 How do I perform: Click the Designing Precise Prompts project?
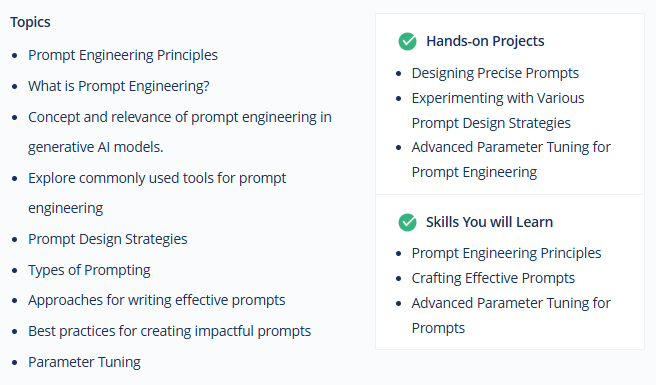[x=495, y=73]
